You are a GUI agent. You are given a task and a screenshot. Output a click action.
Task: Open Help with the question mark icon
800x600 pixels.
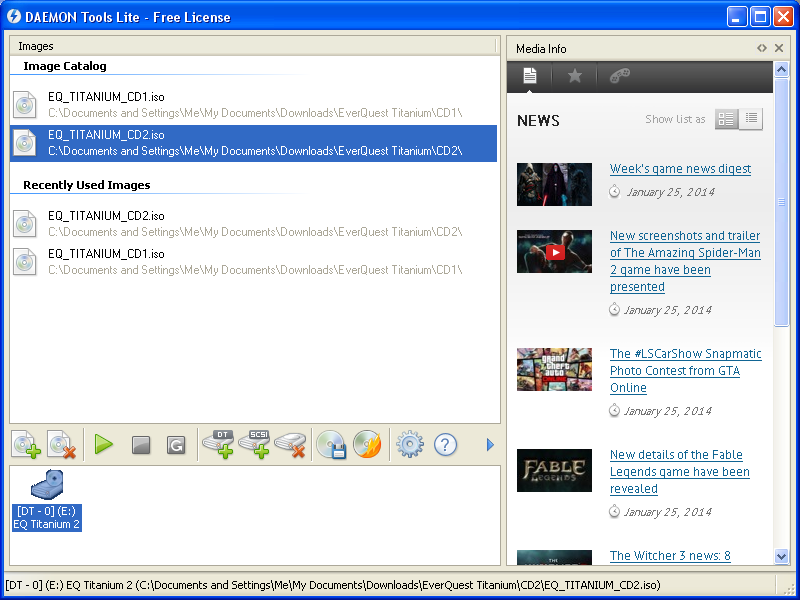(445, 445)
